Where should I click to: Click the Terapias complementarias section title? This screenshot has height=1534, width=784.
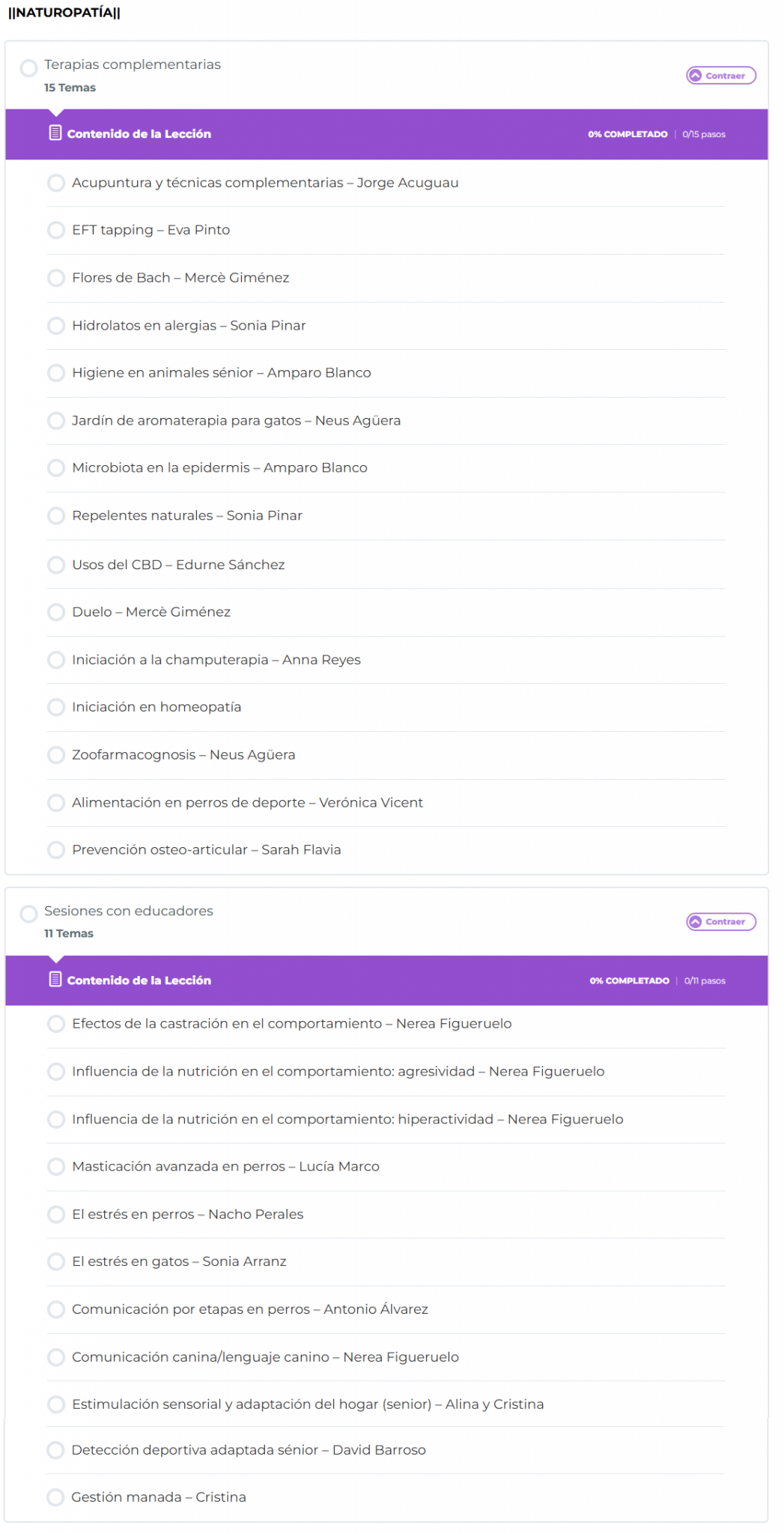point(133,64)
